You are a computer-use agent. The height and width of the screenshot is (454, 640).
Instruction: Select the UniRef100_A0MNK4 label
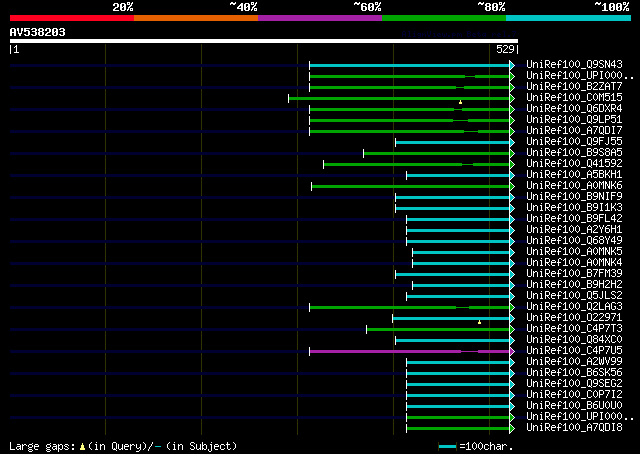coord(574,263)
